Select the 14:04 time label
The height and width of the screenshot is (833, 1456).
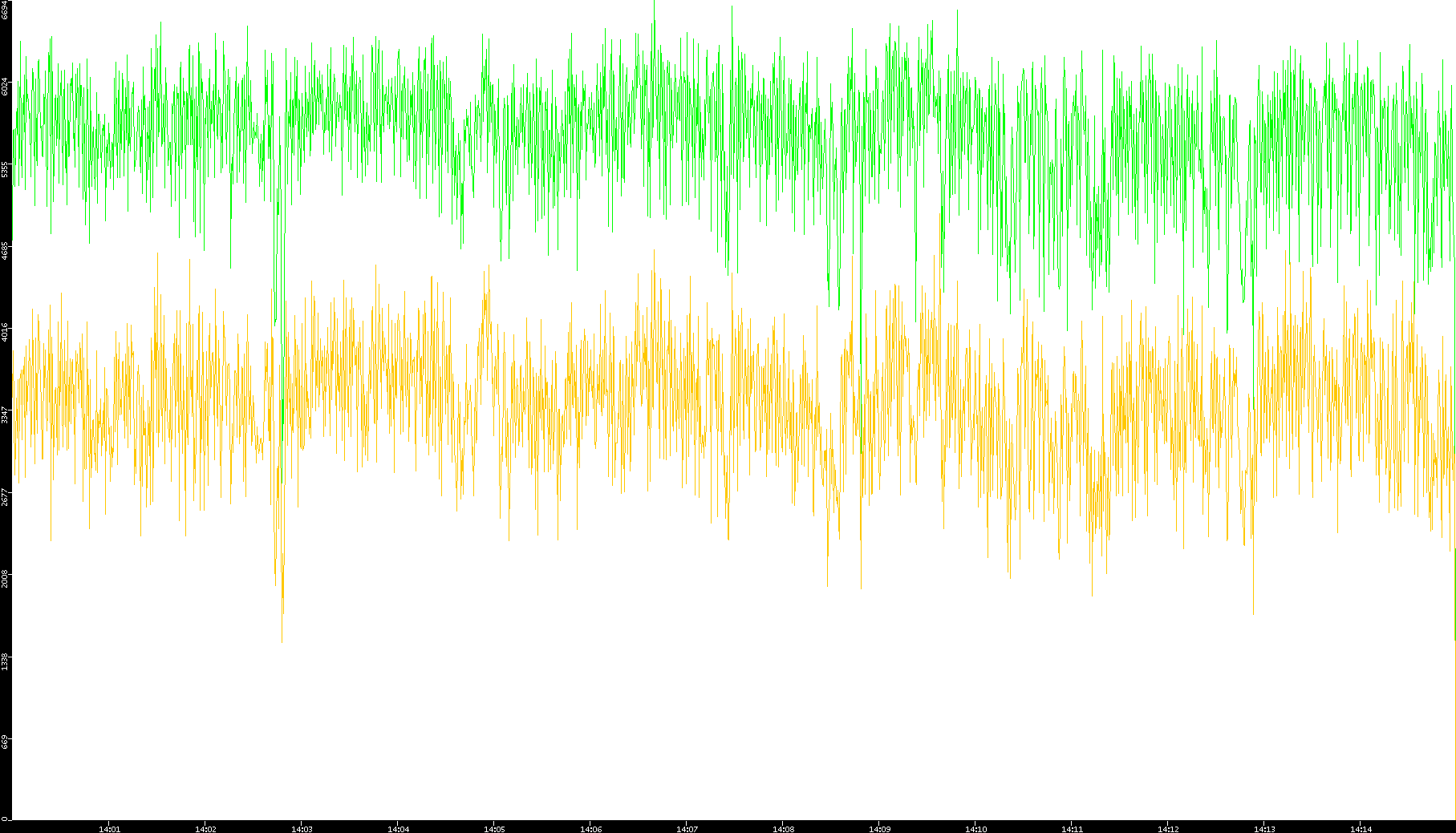(x=398, y=829)
